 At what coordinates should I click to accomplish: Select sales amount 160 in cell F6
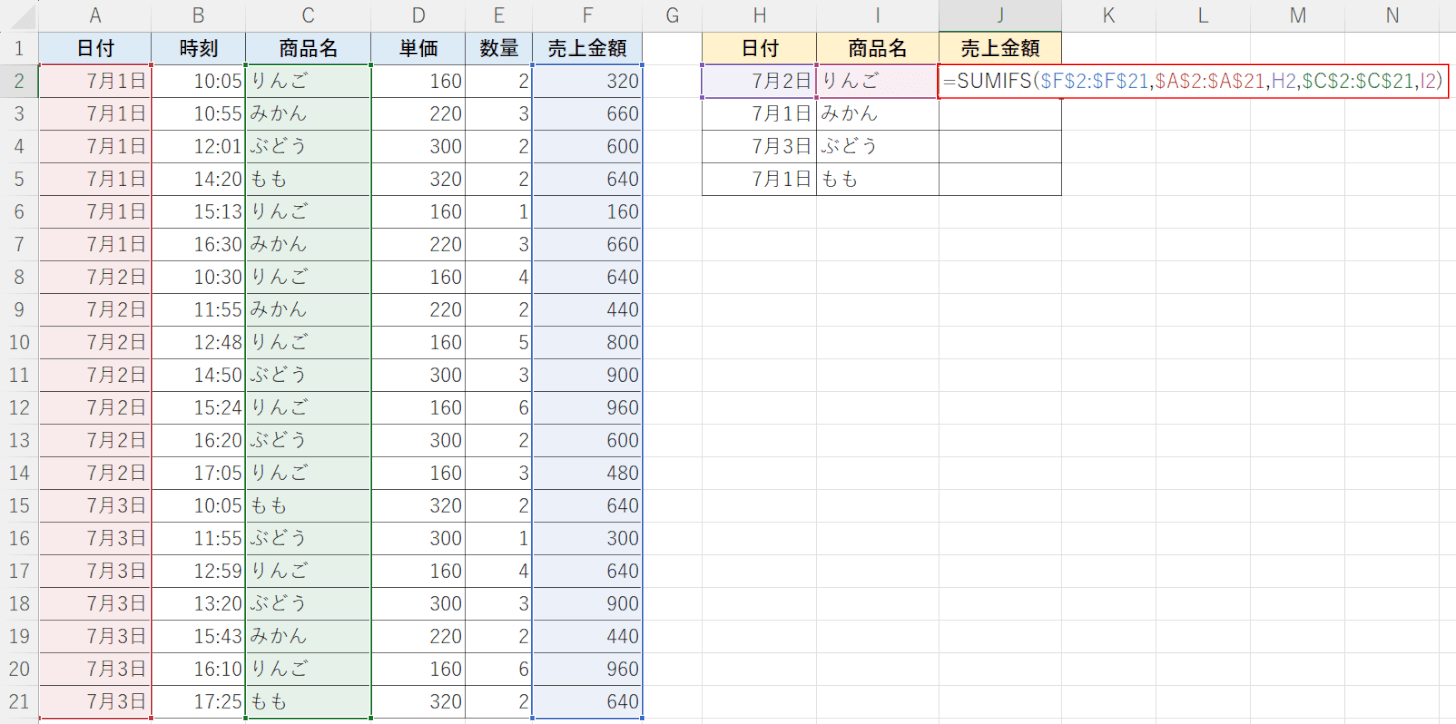tap(587, 212)
